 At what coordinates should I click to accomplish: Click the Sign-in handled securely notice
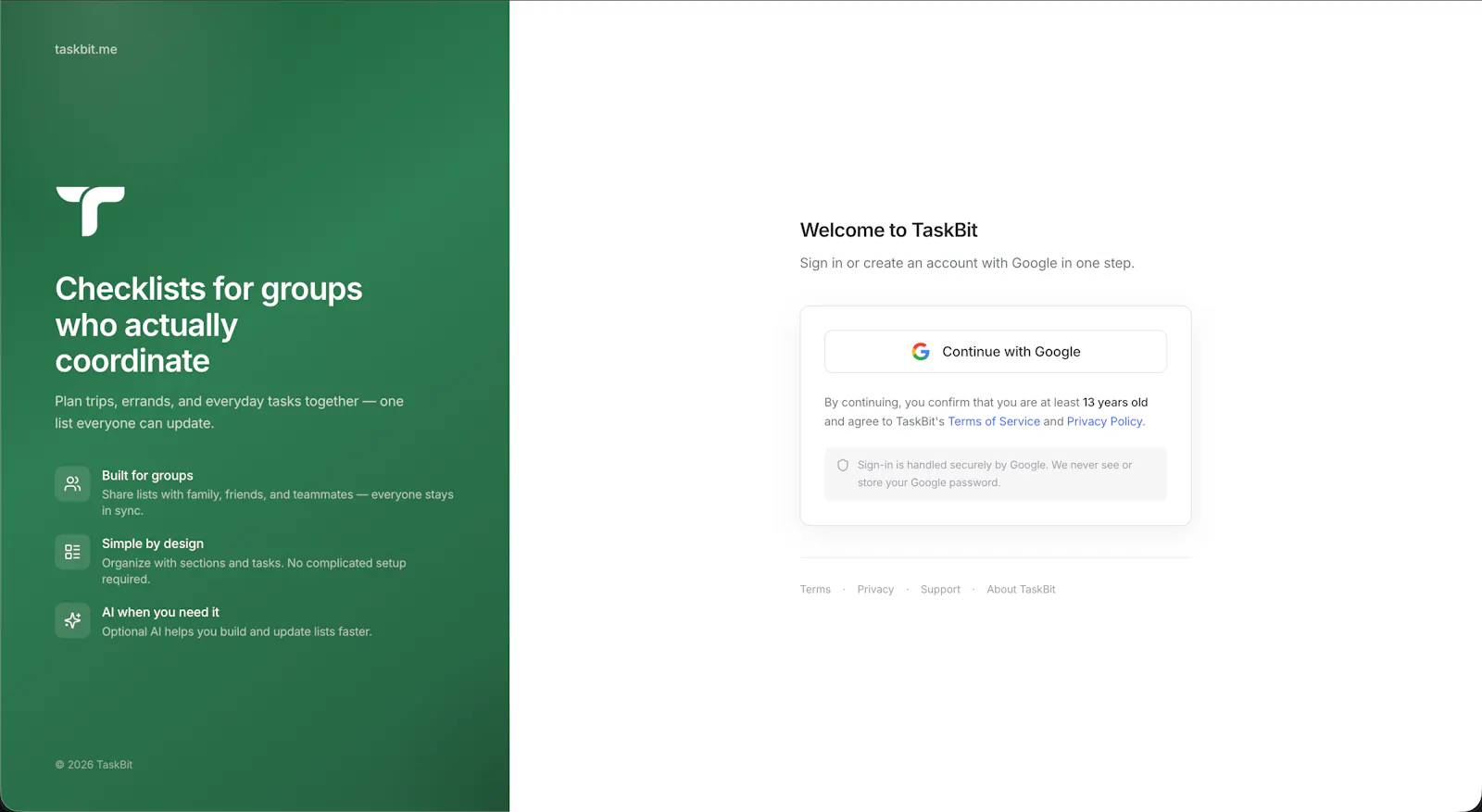[x=995, y=474]
